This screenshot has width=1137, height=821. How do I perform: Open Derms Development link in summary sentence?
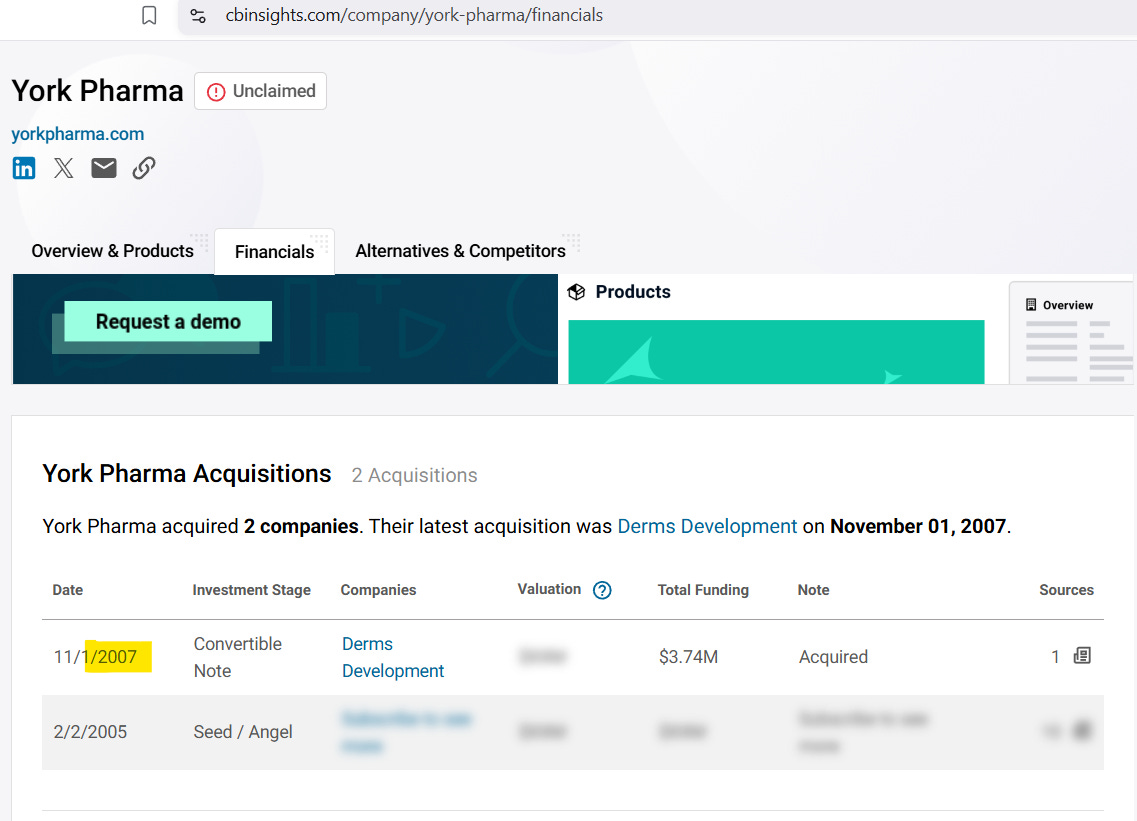(x=707, y=526)
